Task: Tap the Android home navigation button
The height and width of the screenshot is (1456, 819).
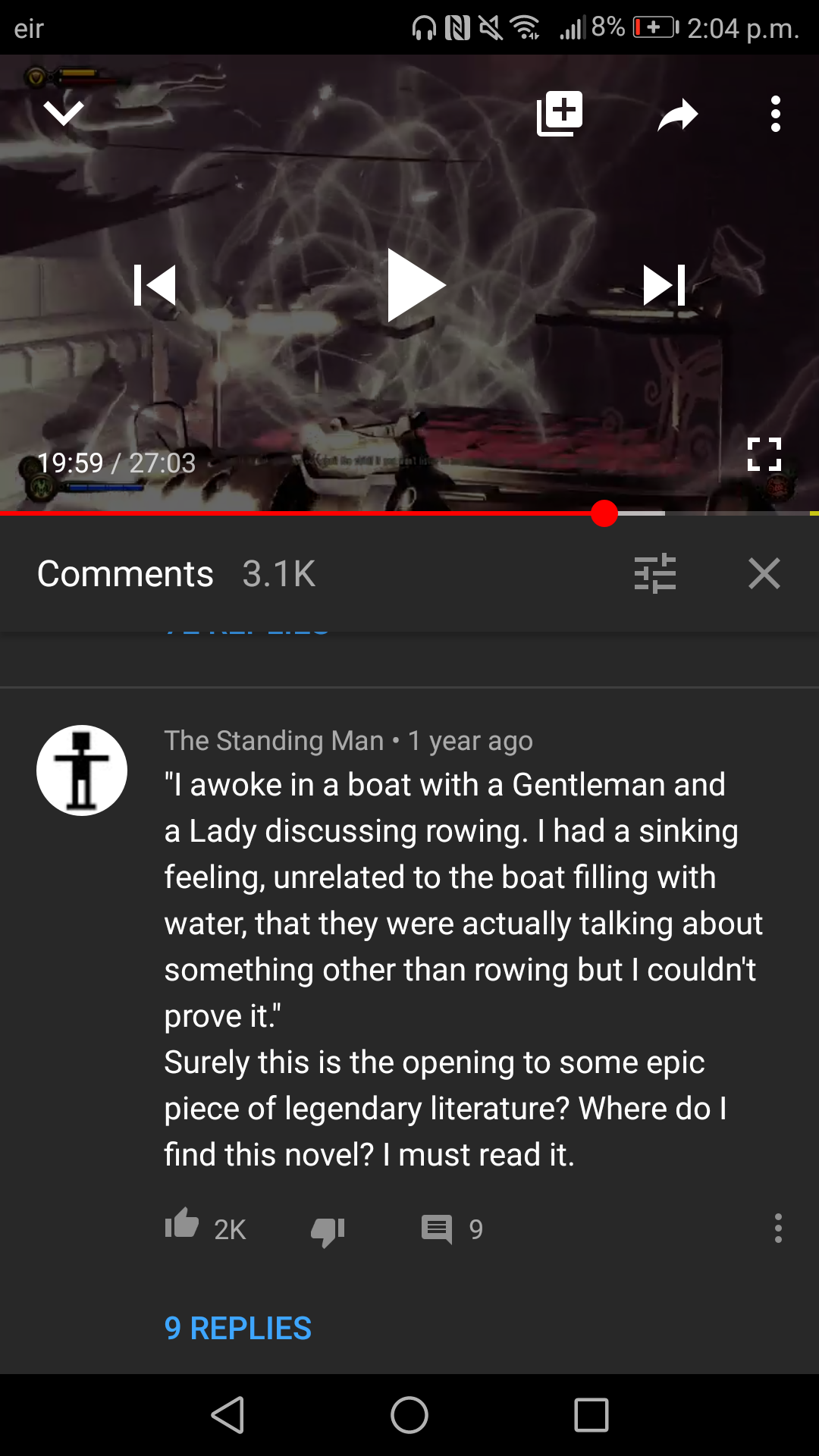Action: [x=409, y=1415]
